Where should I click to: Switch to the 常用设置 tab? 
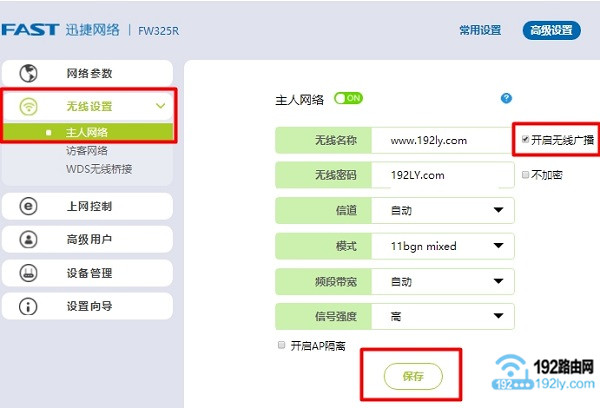pyautogui.click(x=480, y=30)
